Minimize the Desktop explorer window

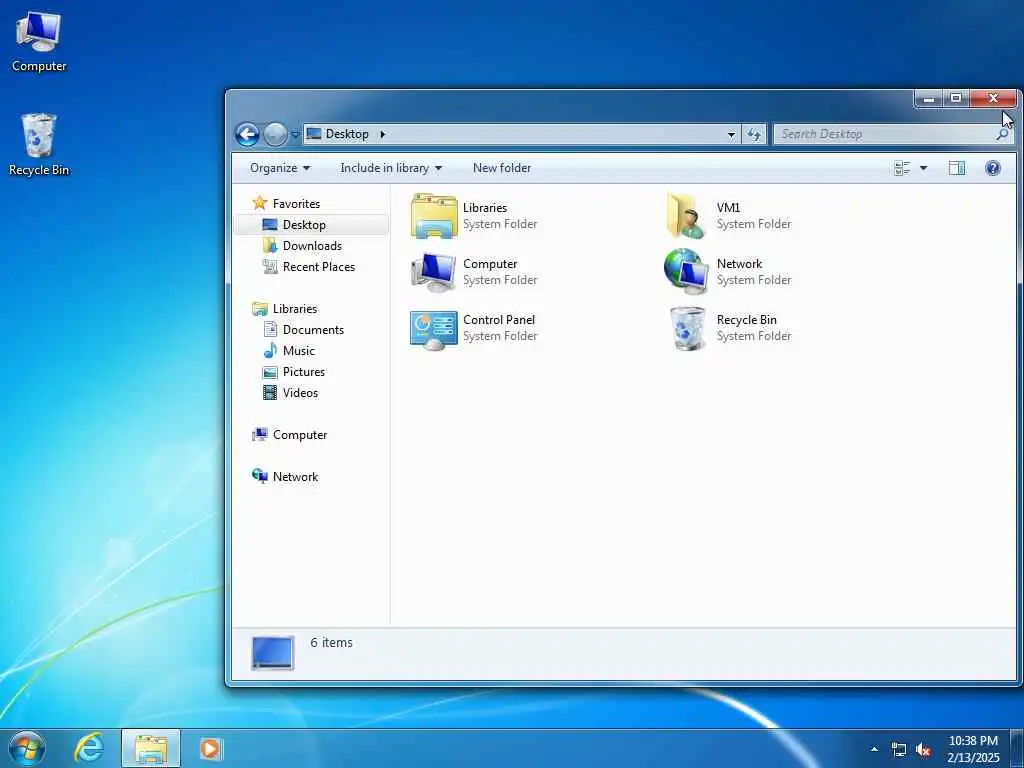(928, 99)
